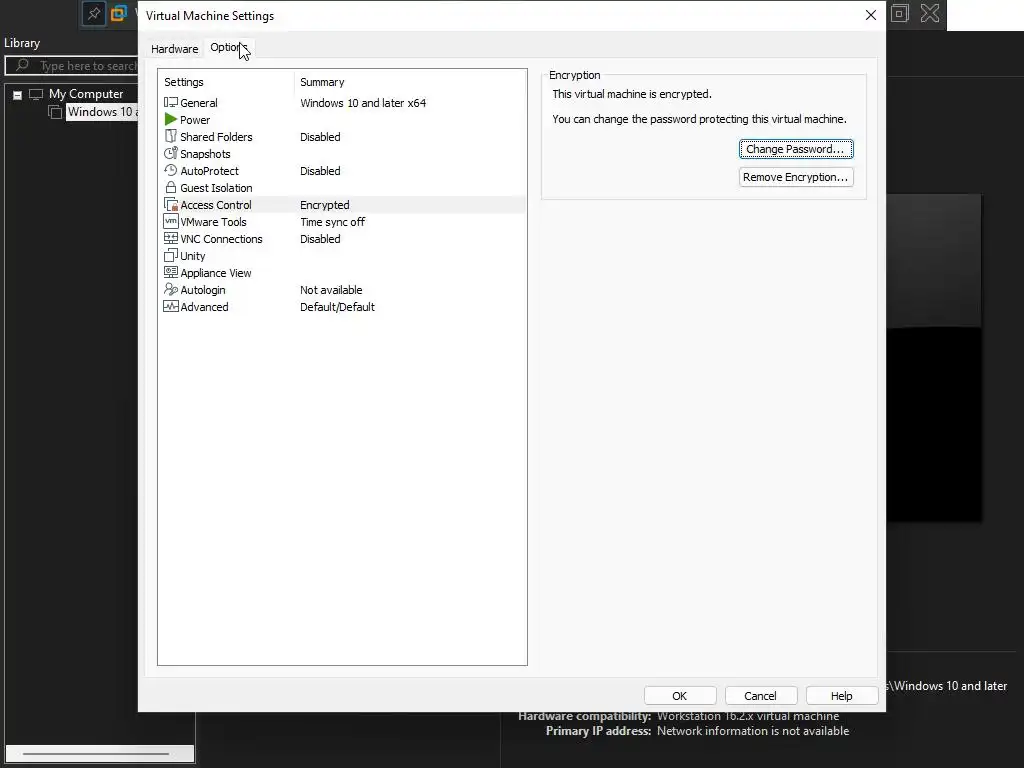Screen dimensions: 1024x768
Task: Click My Computer label in Library tree
Action: [x=86, y=94]
